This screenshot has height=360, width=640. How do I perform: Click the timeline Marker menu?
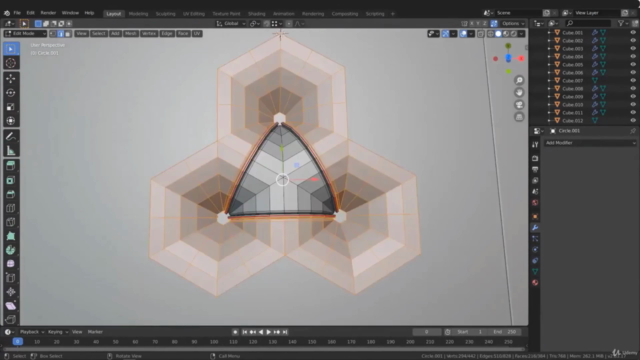point(95,332)
